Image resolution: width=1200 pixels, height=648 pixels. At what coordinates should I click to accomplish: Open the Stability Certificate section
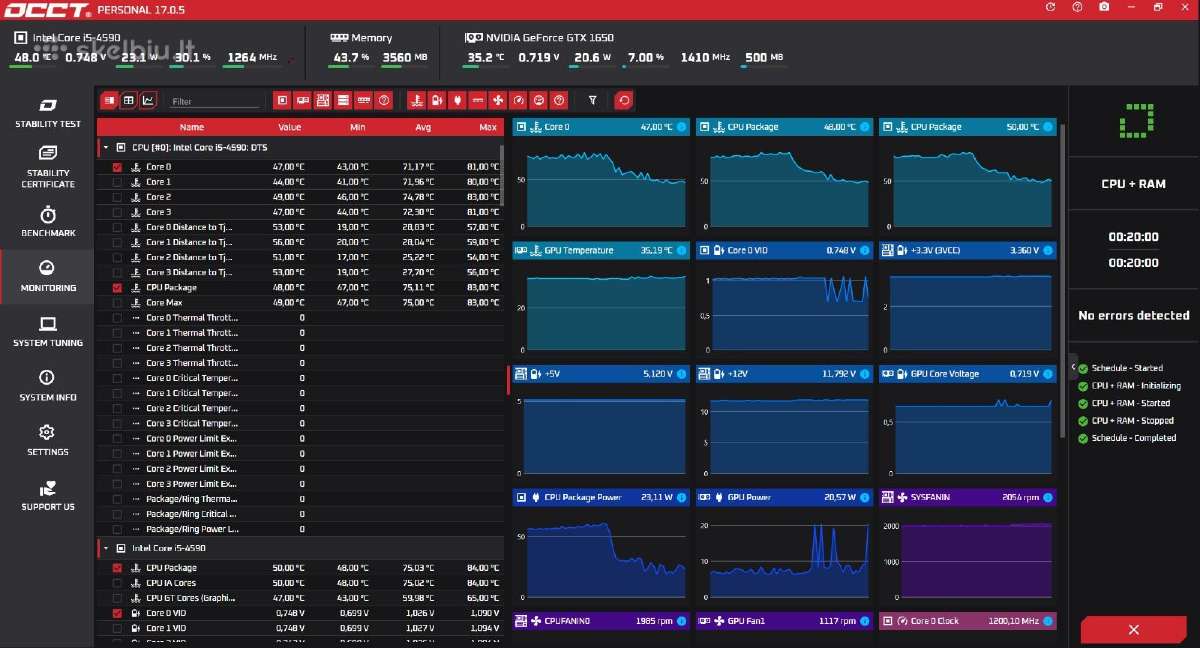pyautogui.click(x=48, y=167)
